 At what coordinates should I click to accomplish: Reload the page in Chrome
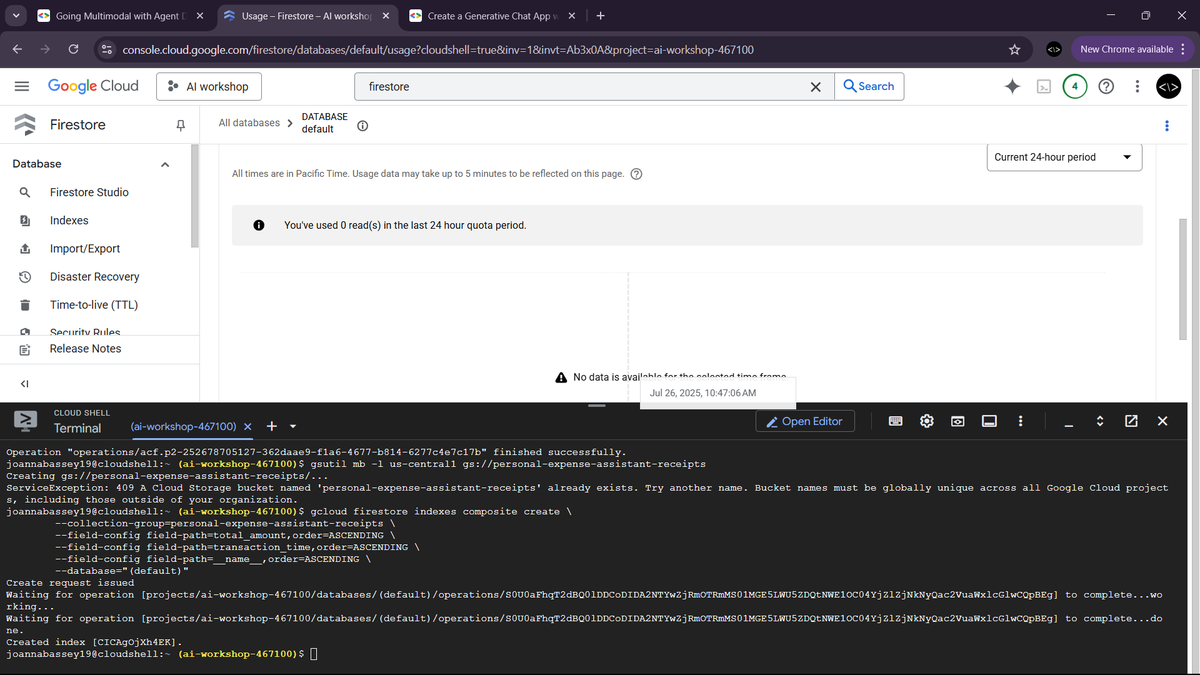pos(73,49)
